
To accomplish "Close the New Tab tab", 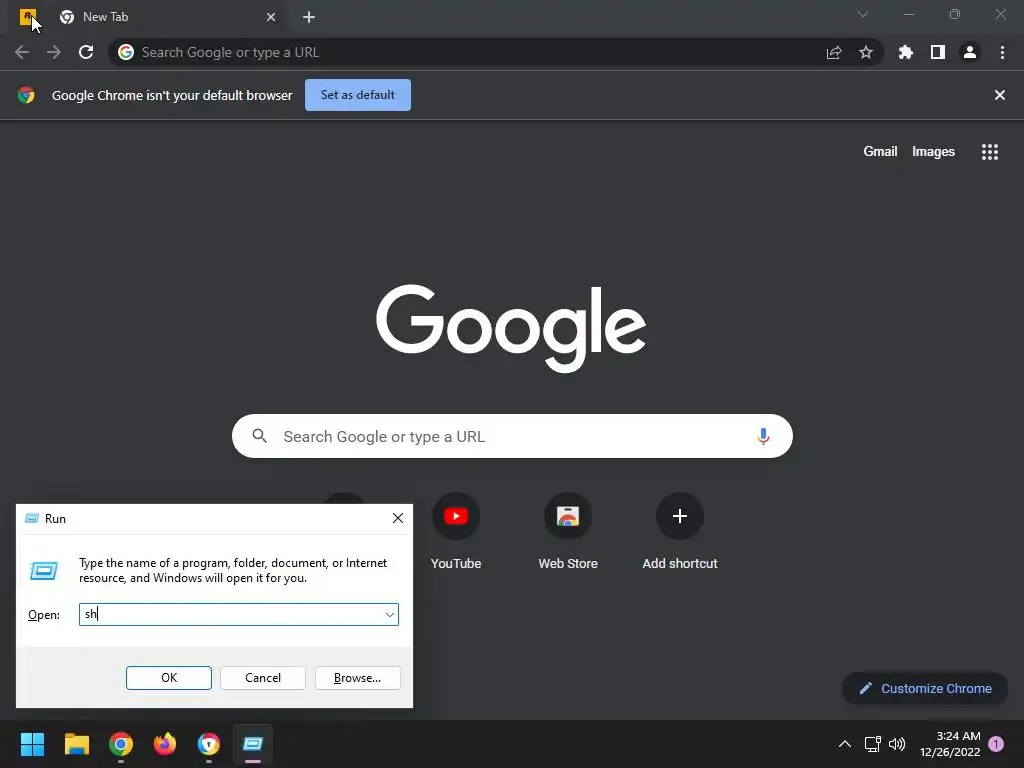I will (271, 17).
